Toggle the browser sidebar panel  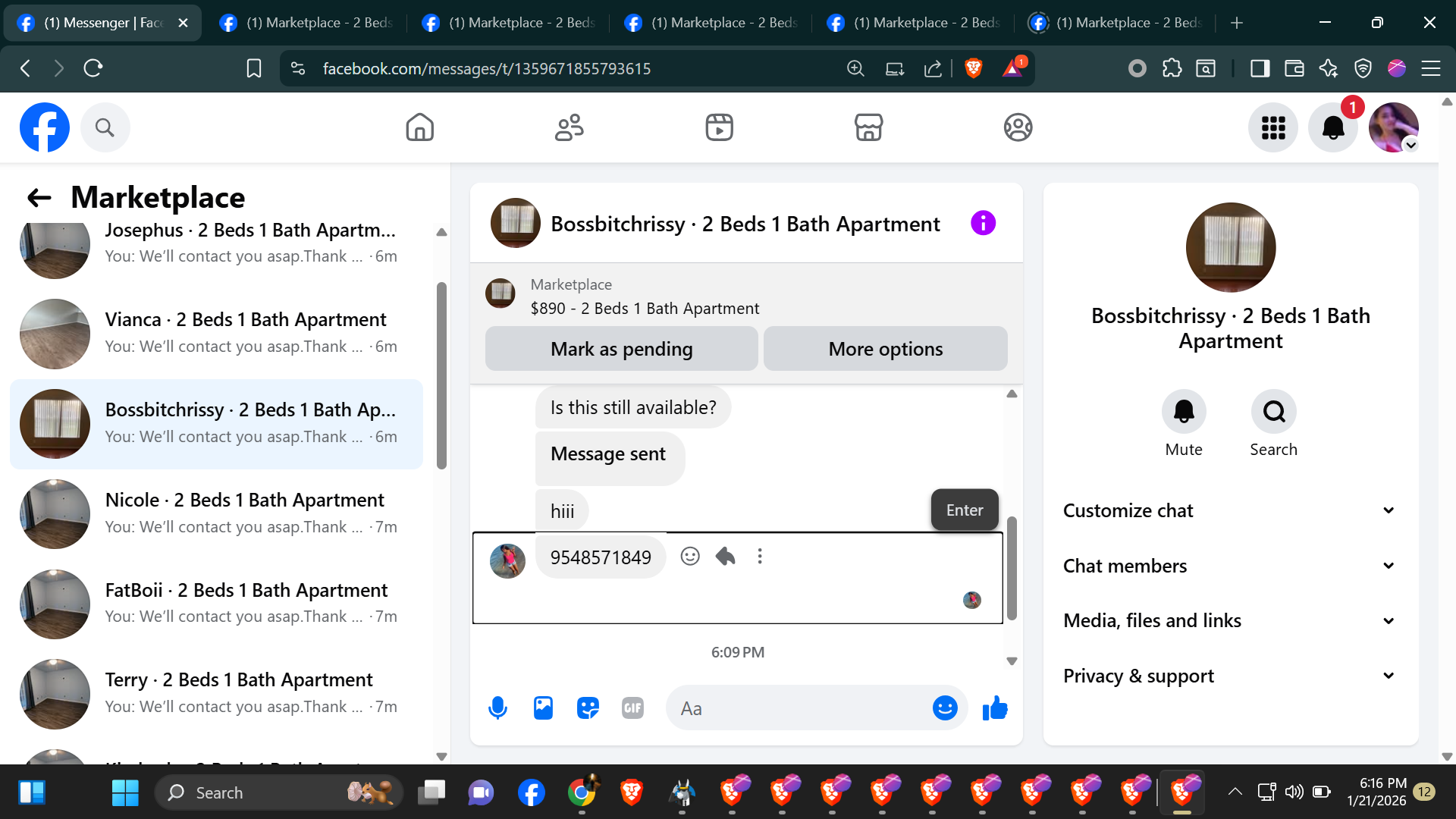(1260, 68)
